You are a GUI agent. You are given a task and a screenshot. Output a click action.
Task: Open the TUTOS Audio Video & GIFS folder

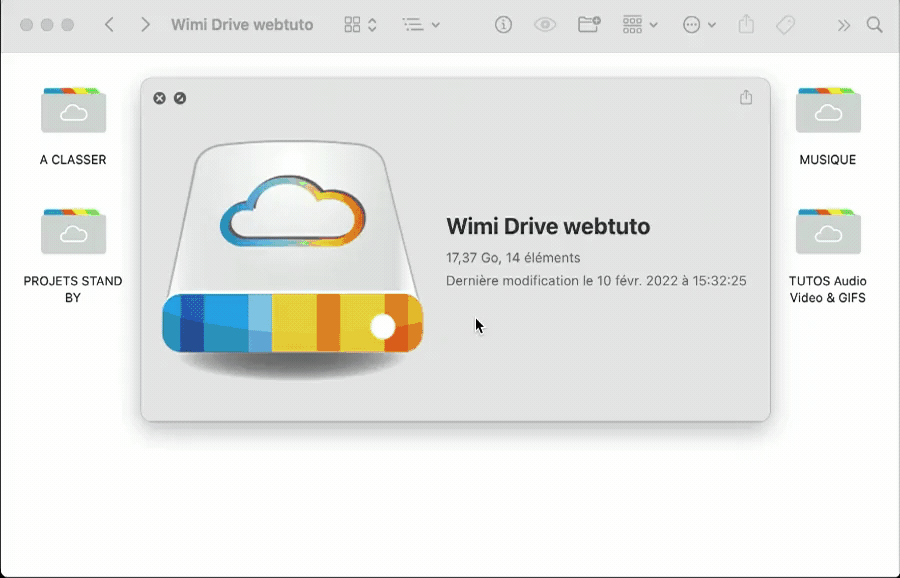coord(829,232)
